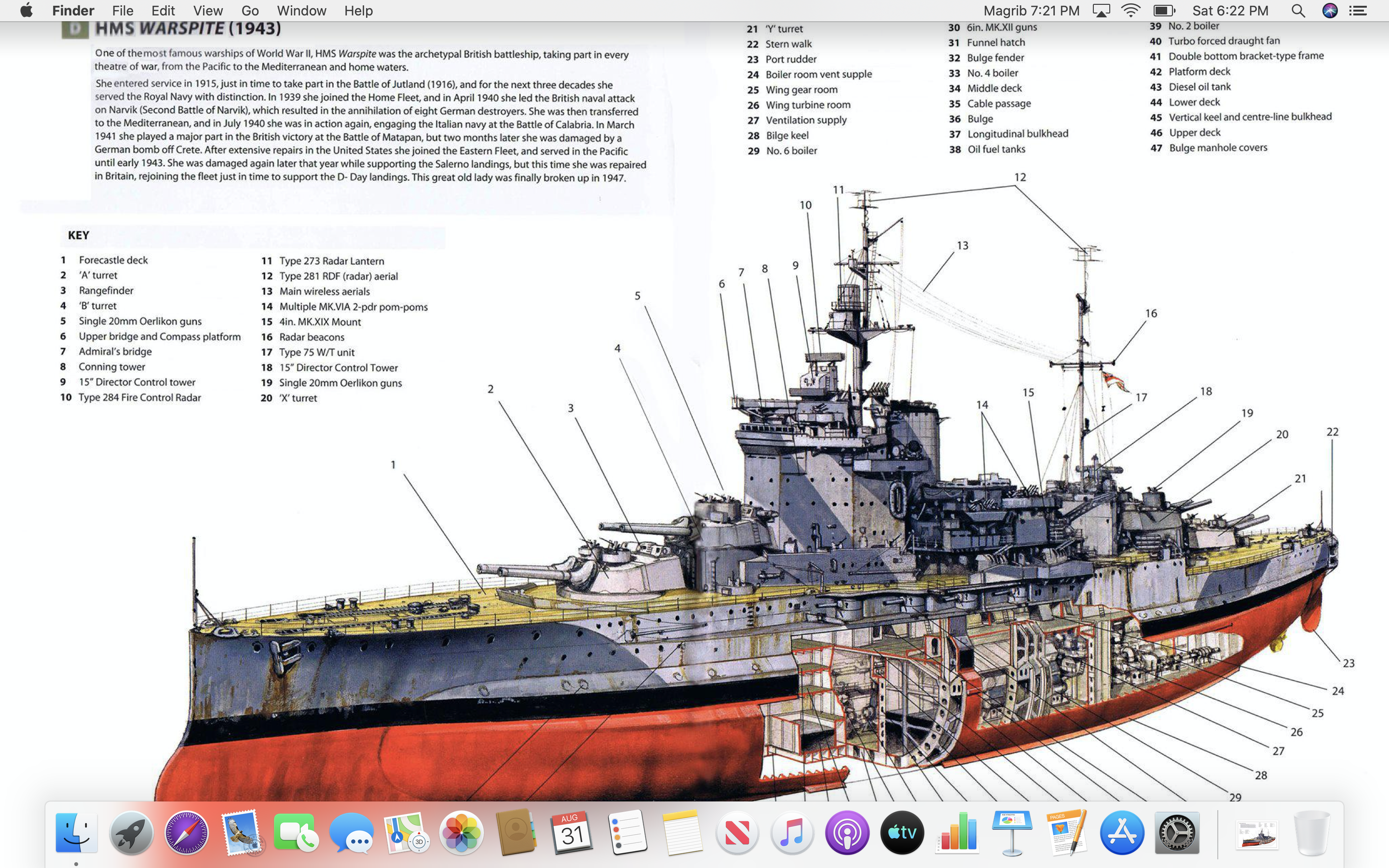Open the battleship image thumbnail in dock
This screenshot has height=868, width=1389.
1257,834
